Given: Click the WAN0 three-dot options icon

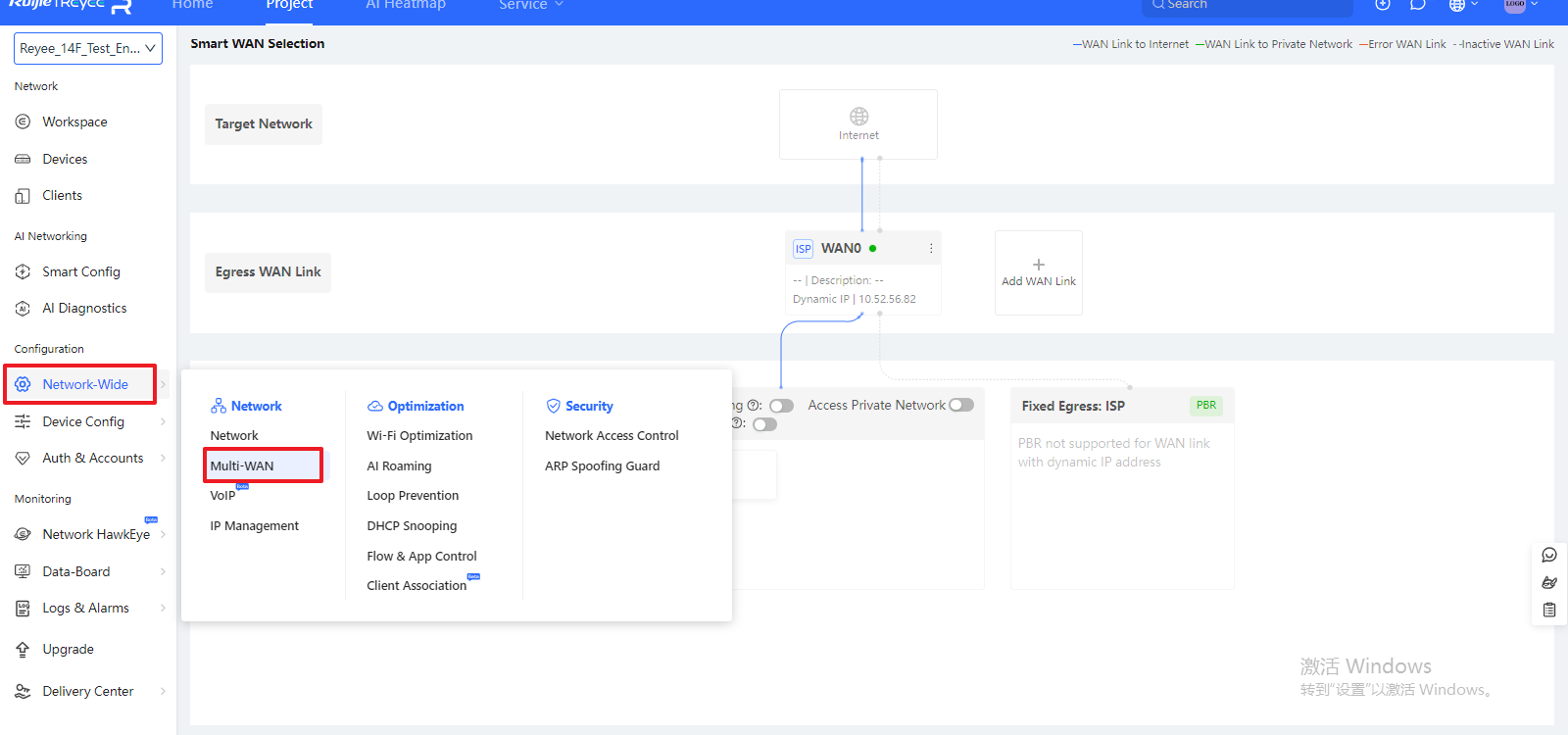Looking at the screenshot, I should [x=930, y=249].
